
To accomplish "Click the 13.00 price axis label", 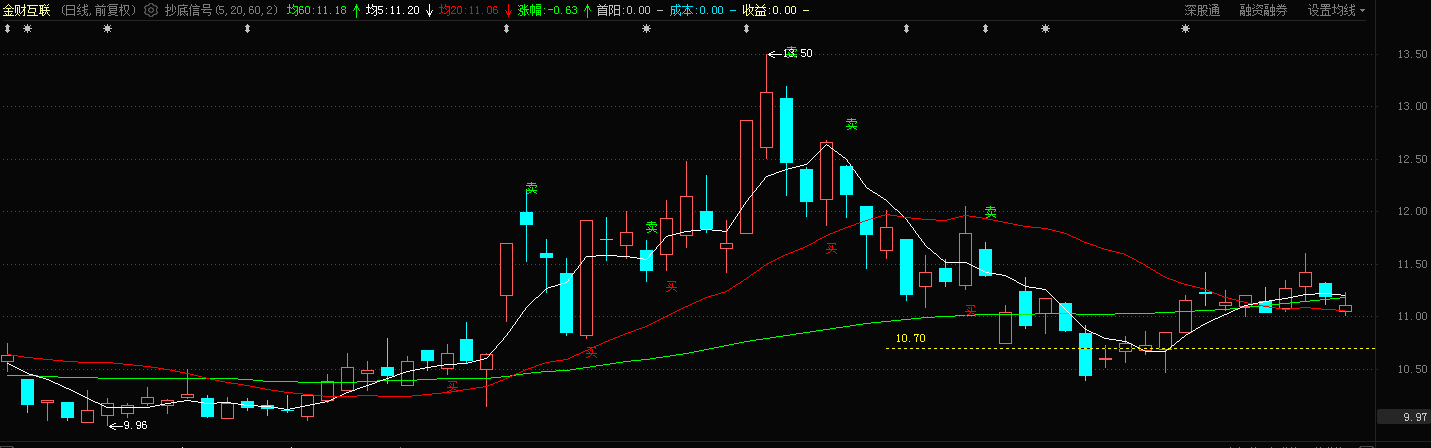I will (1411, 106).
